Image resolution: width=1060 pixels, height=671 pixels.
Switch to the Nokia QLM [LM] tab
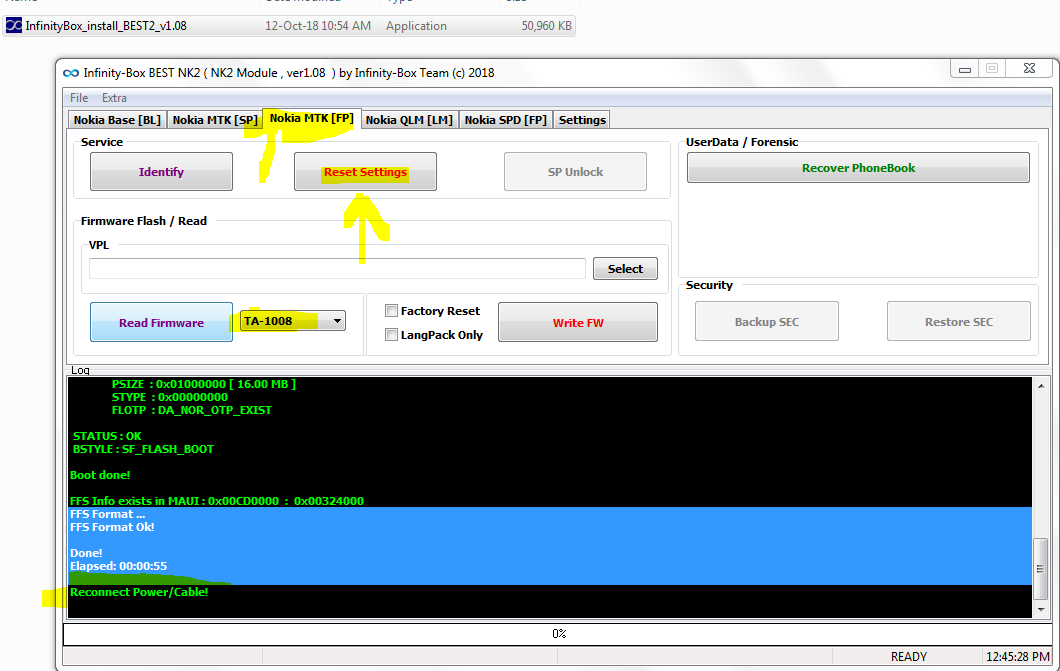tap(409, 120)
